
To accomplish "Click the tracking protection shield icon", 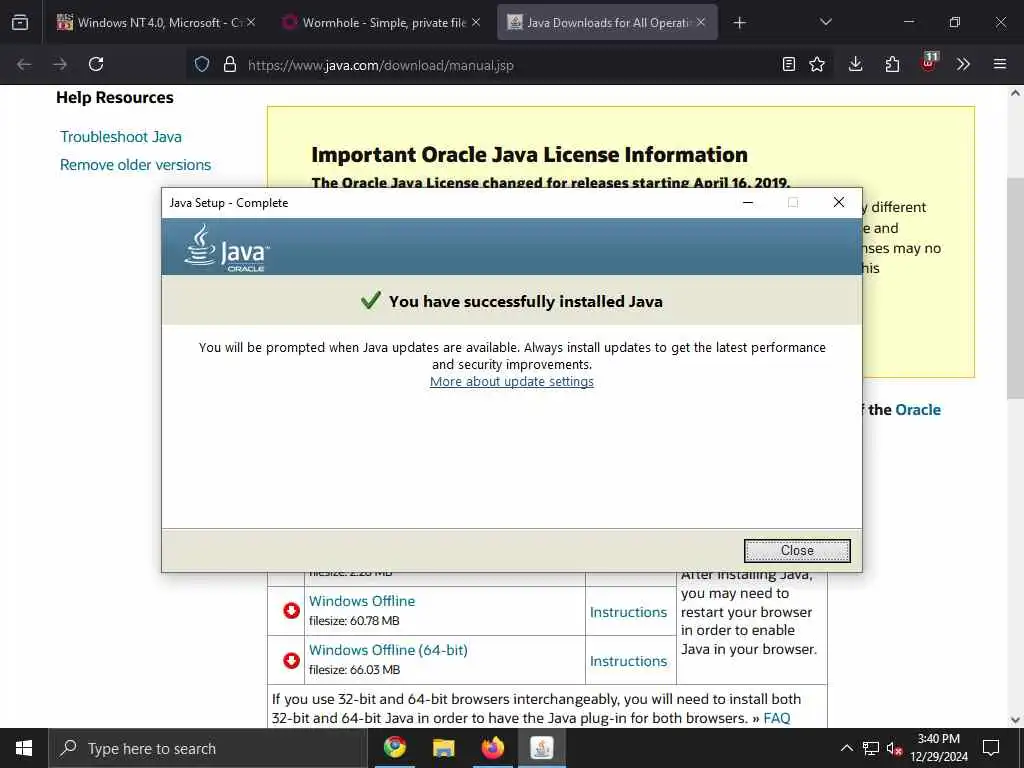I will coord(202,64).
